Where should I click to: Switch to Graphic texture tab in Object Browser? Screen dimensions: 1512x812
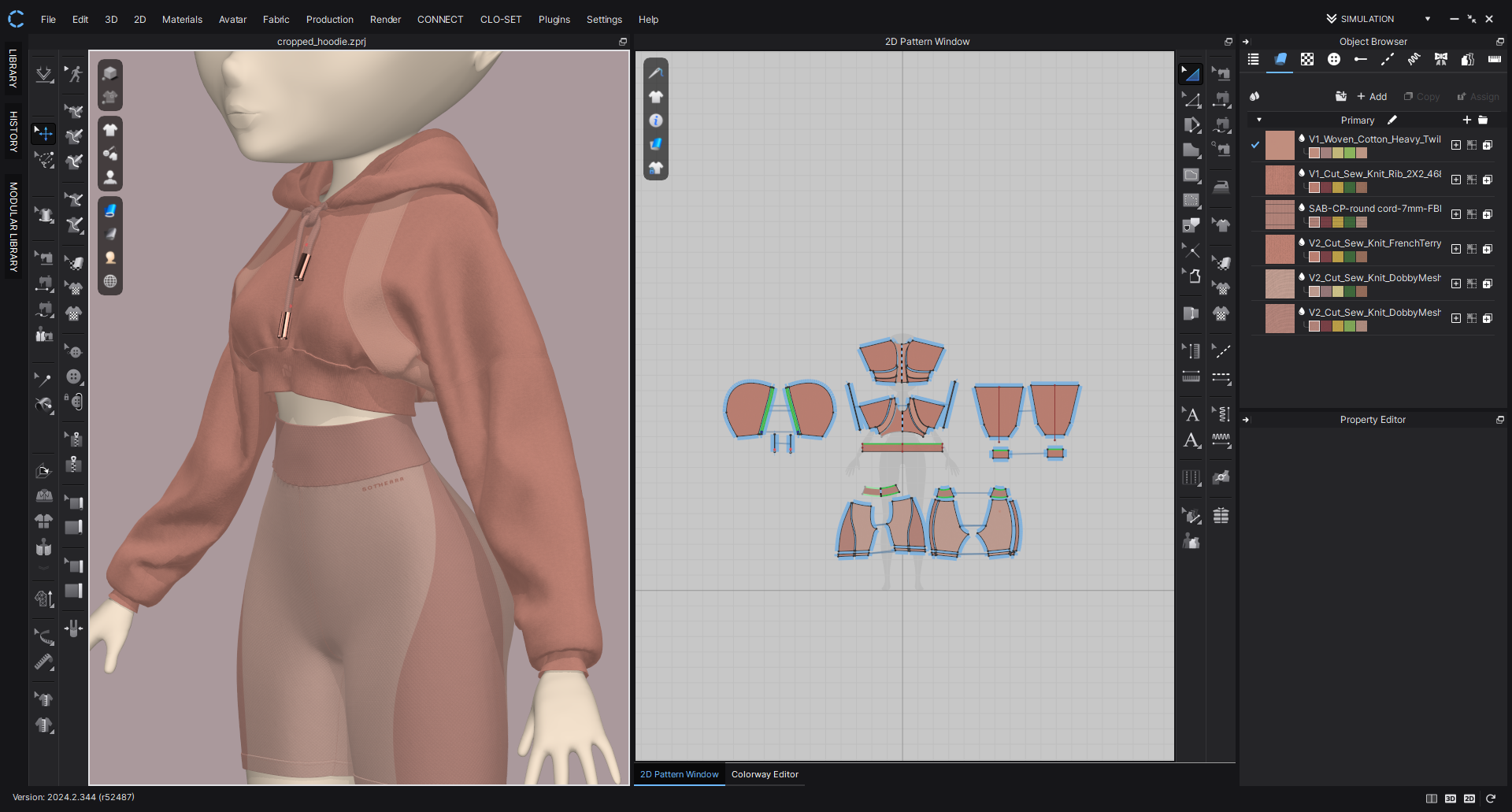1306,60
